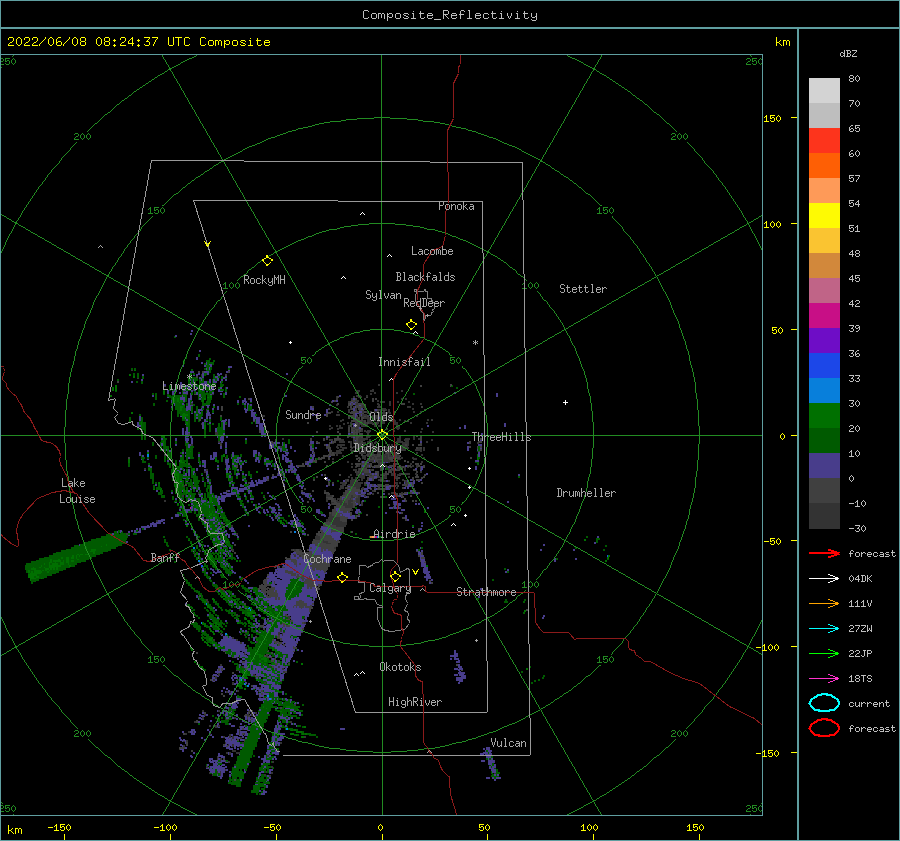Click the Cochrane city label
Screen dimensions: 900x841
327,559
